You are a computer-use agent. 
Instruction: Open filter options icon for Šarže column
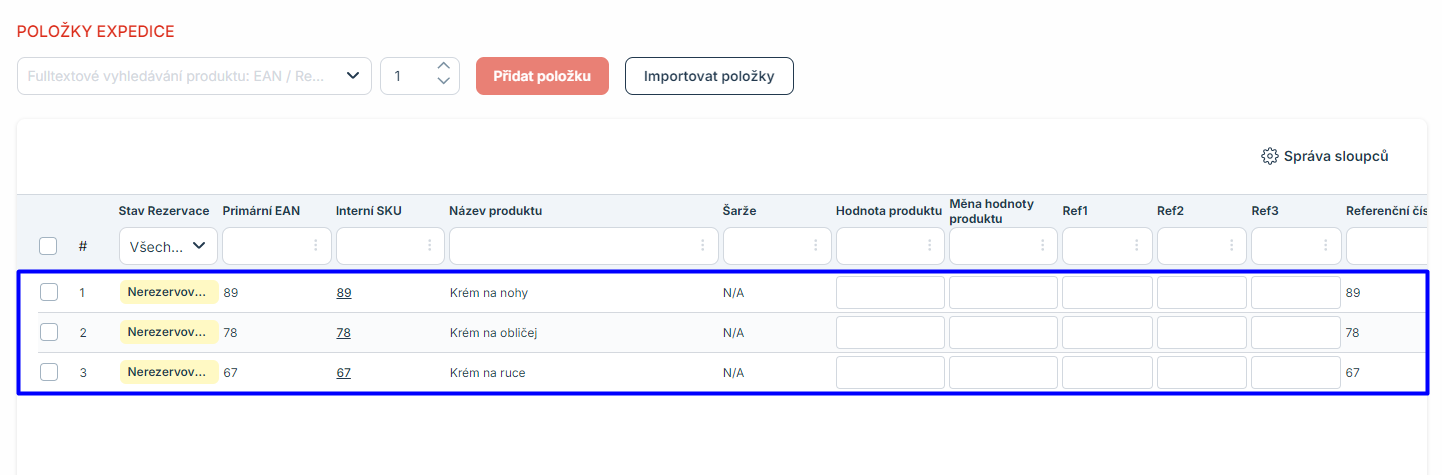(816, 245)
